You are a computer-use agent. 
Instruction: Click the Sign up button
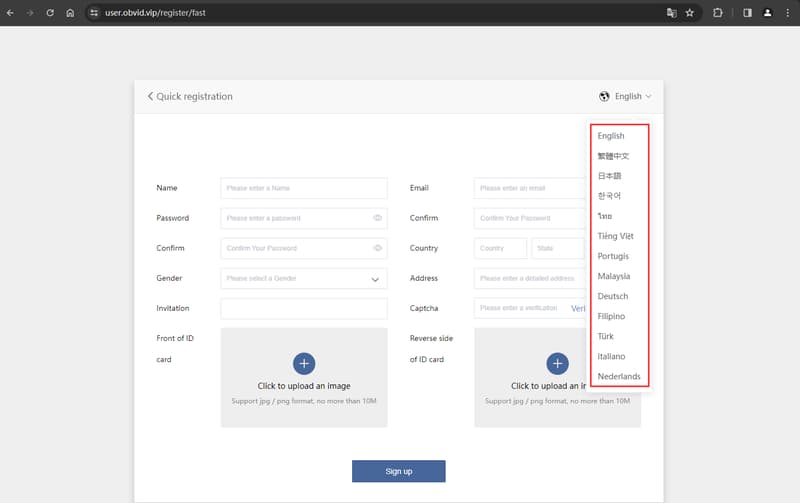click(x=398, y=471)
